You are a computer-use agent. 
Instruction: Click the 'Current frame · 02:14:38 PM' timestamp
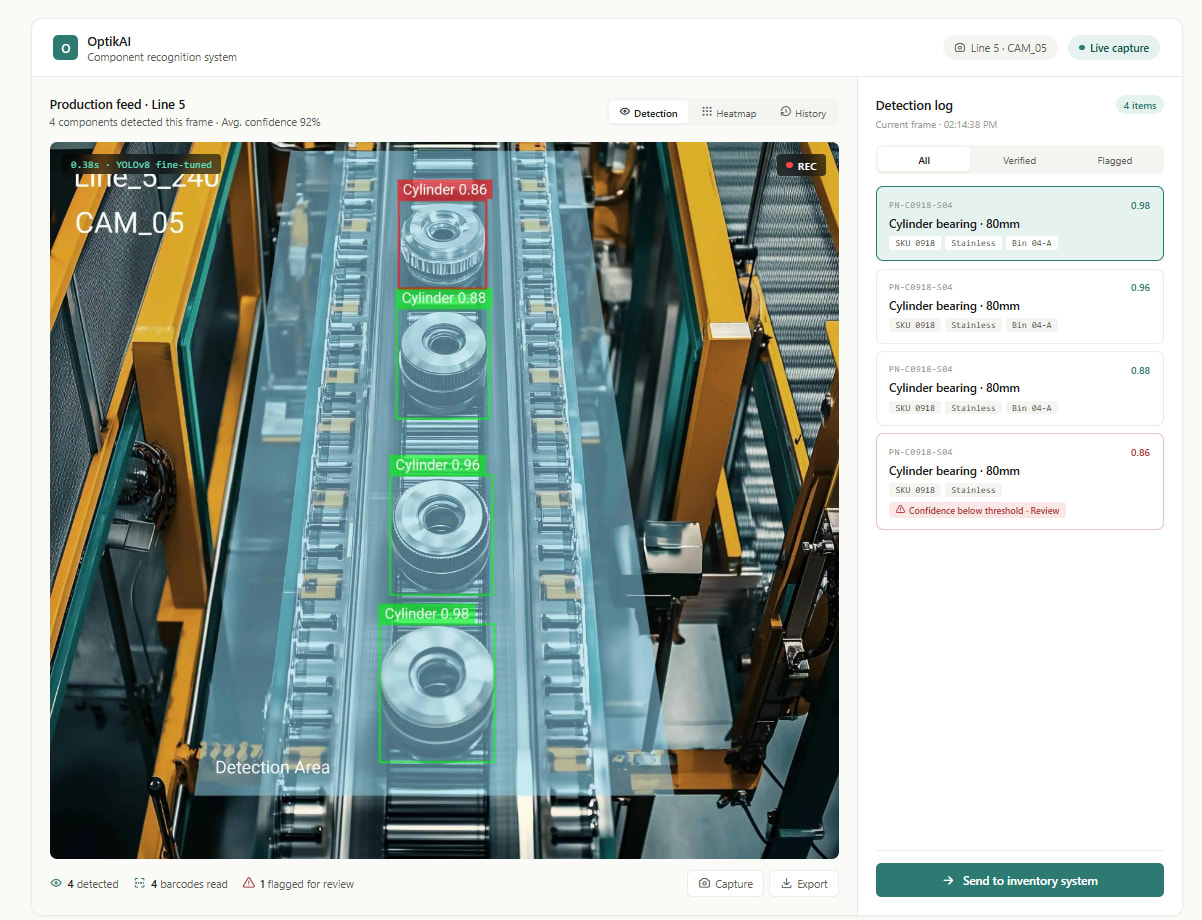pos(936,125)
